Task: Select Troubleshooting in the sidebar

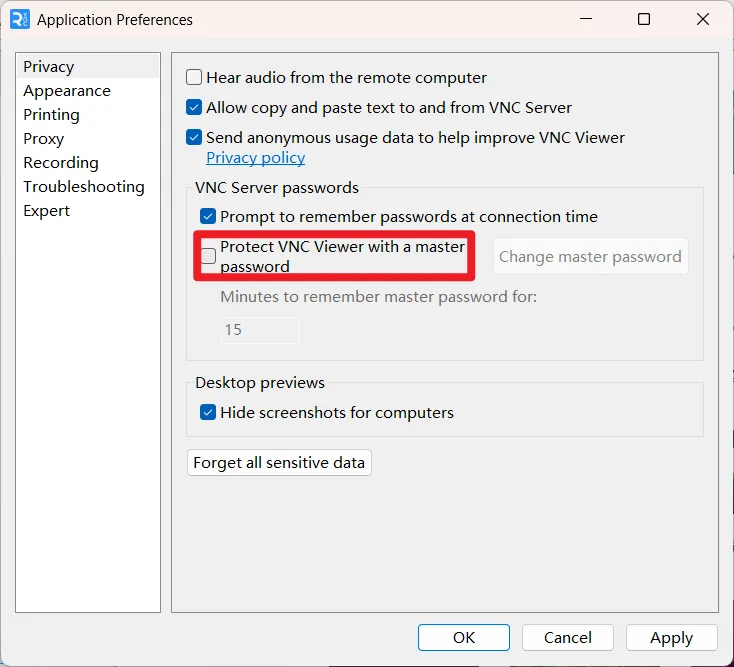Action: point(84,187)
